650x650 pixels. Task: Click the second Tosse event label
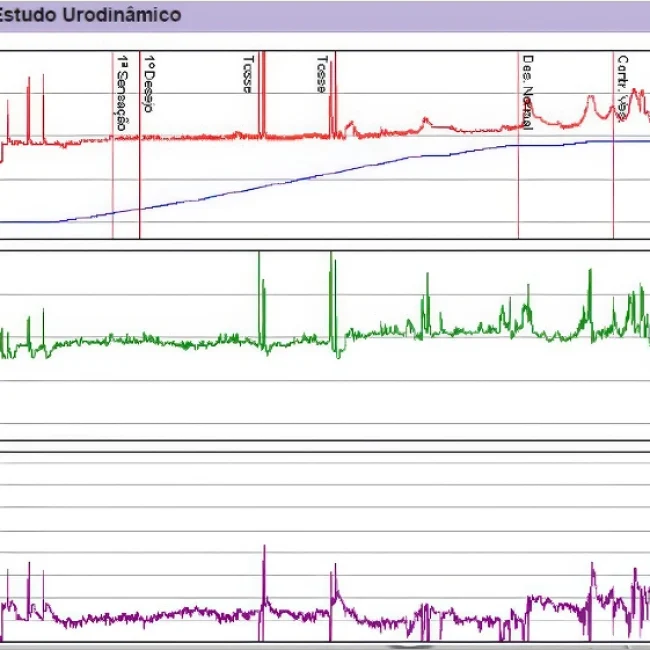[x=321, y=74]
